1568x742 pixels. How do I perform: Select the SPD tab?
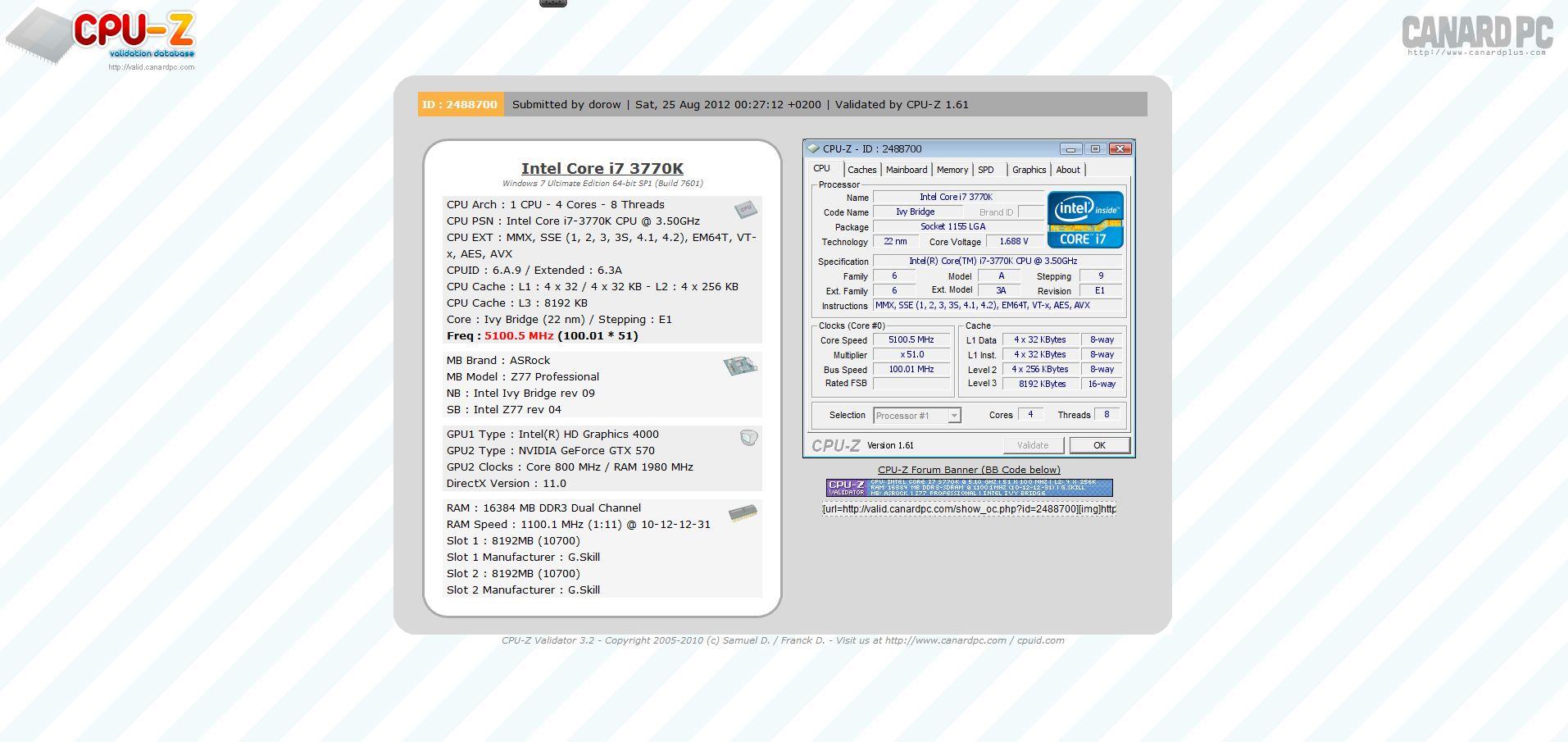[x=986, y=170]
